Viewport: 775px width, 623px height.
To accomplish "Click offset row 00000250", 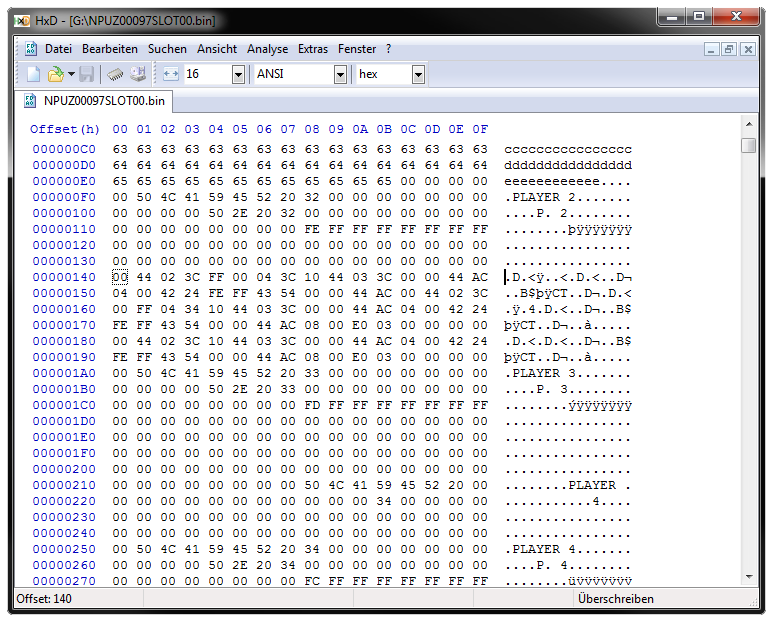I will pyautogui.click(x=64, y=549).
